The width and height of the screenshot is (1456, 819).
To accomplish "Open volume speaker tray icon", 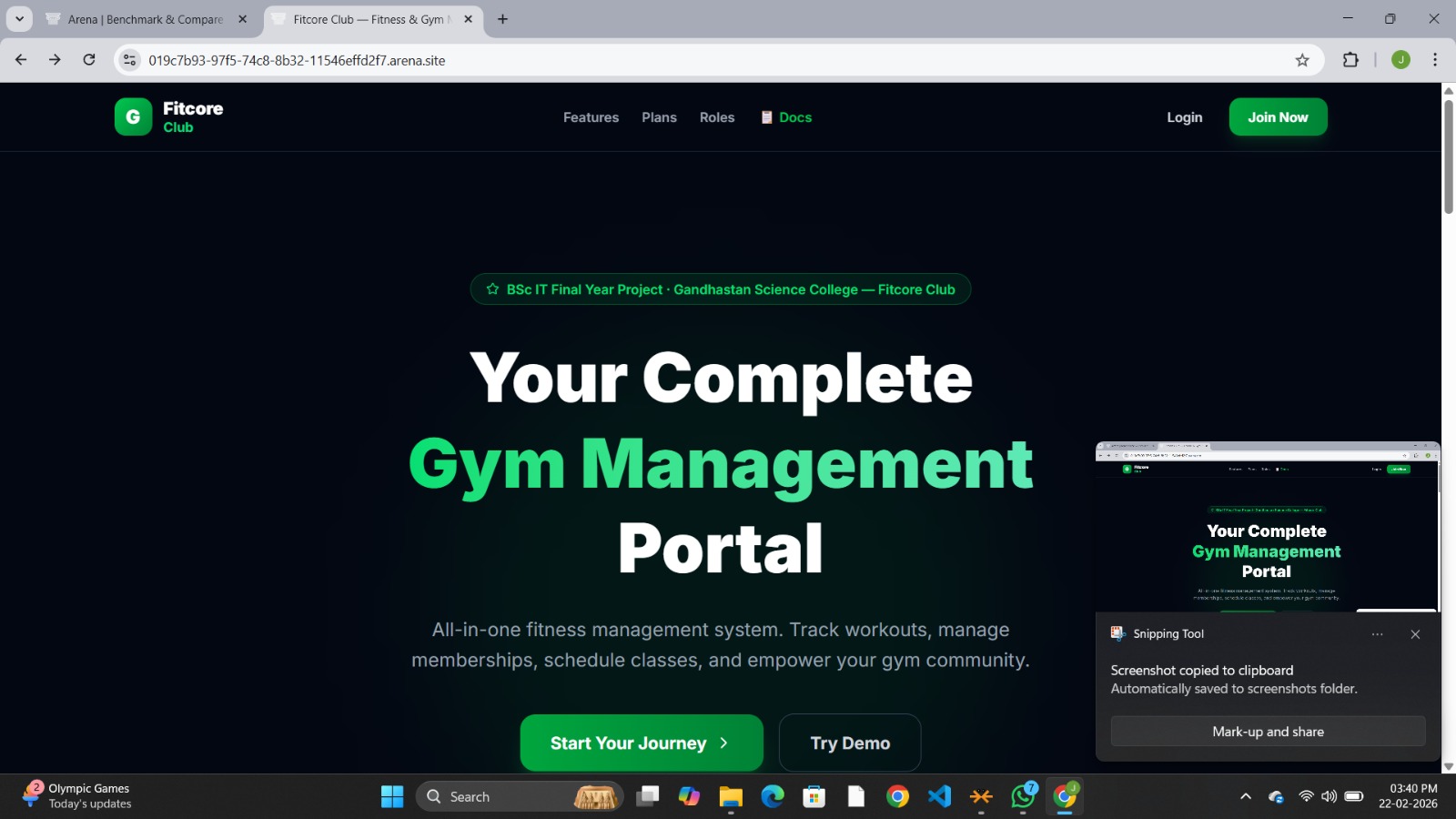I will [x=1330, y=796].
